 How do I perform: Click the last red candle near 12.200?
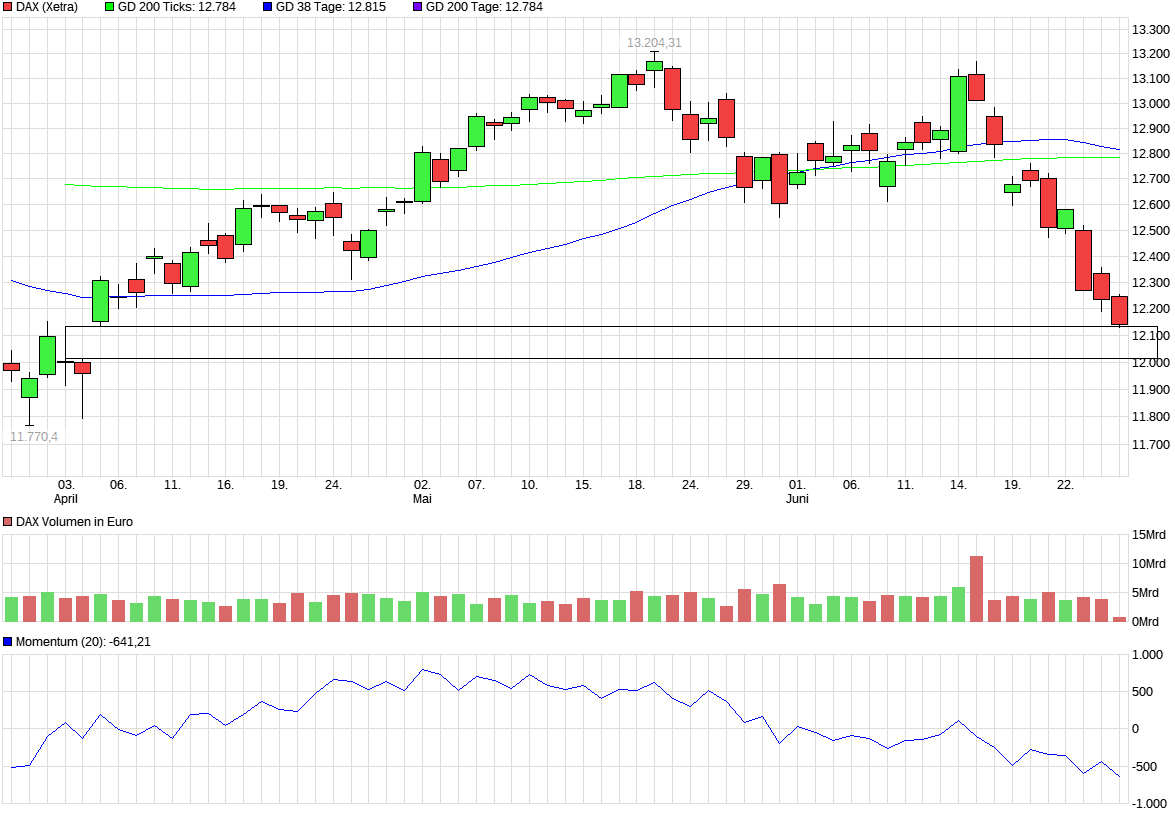[x=1120, y=310]
